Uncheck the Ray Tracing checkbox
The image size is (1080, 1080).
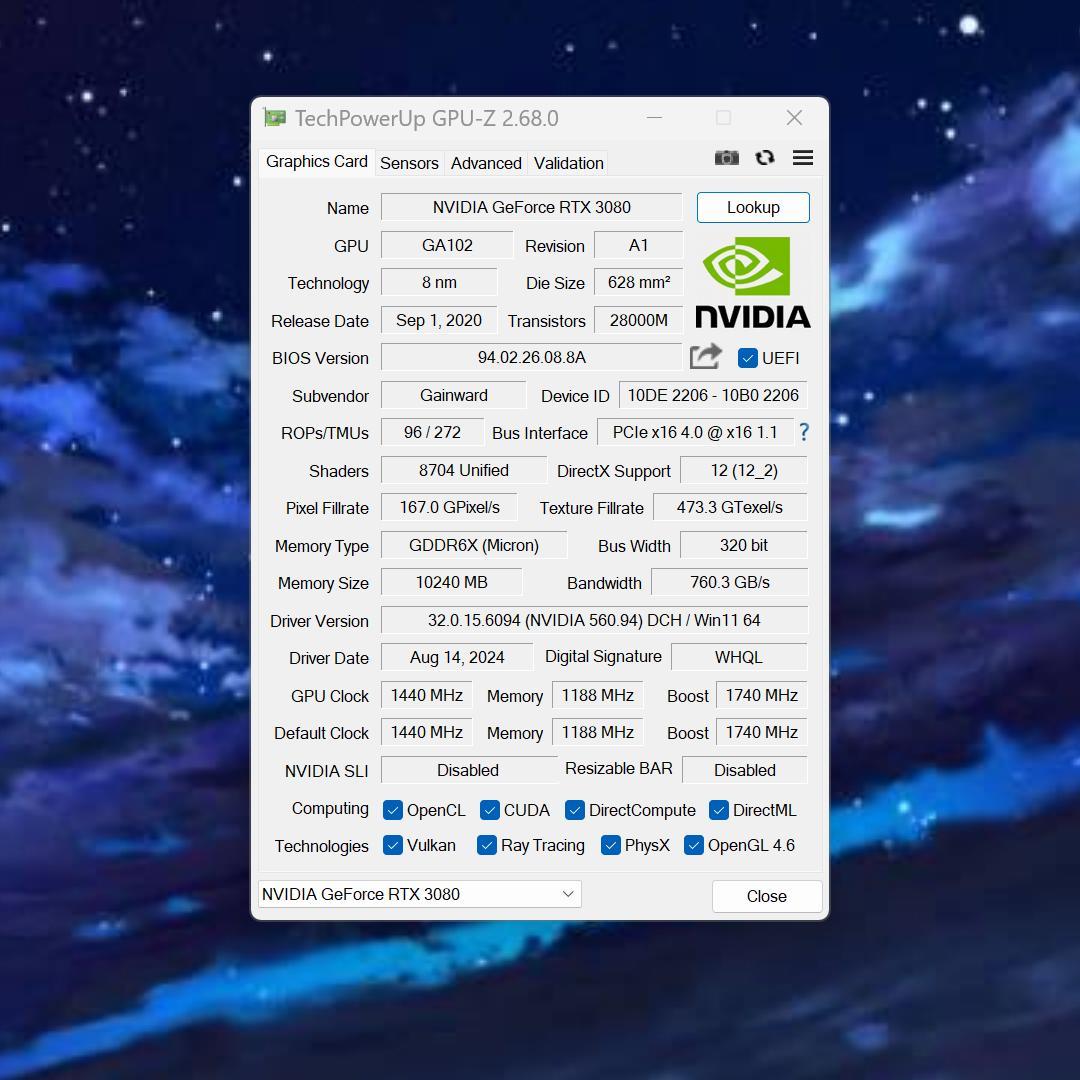point(487,846)
